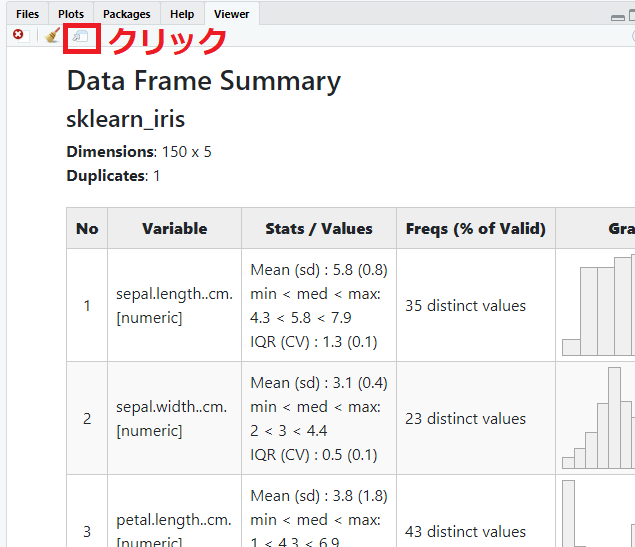Clear all viewer items with broom icon
The height and width of the screenshot is (547, 635).
[x=53, y=36]
